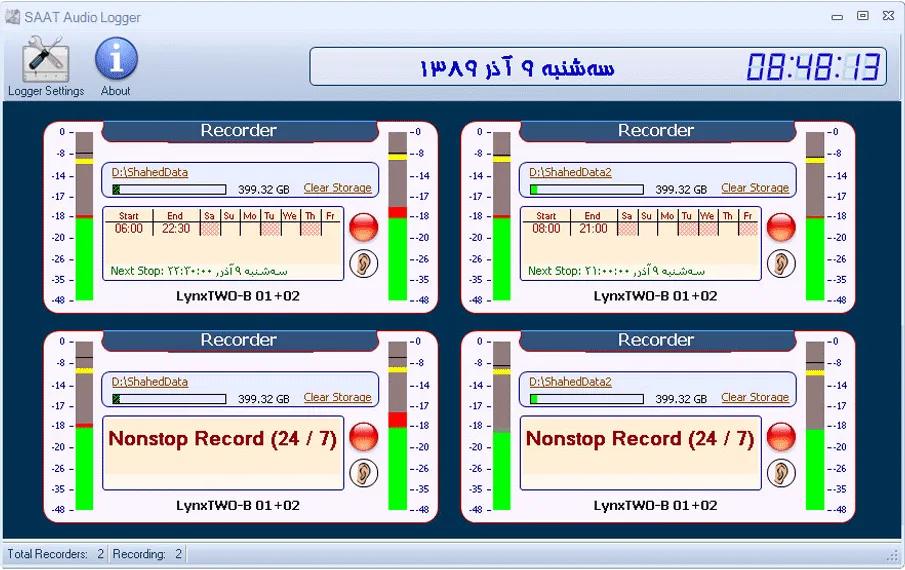Click Total Recorders: 2 in status bar

55,554
